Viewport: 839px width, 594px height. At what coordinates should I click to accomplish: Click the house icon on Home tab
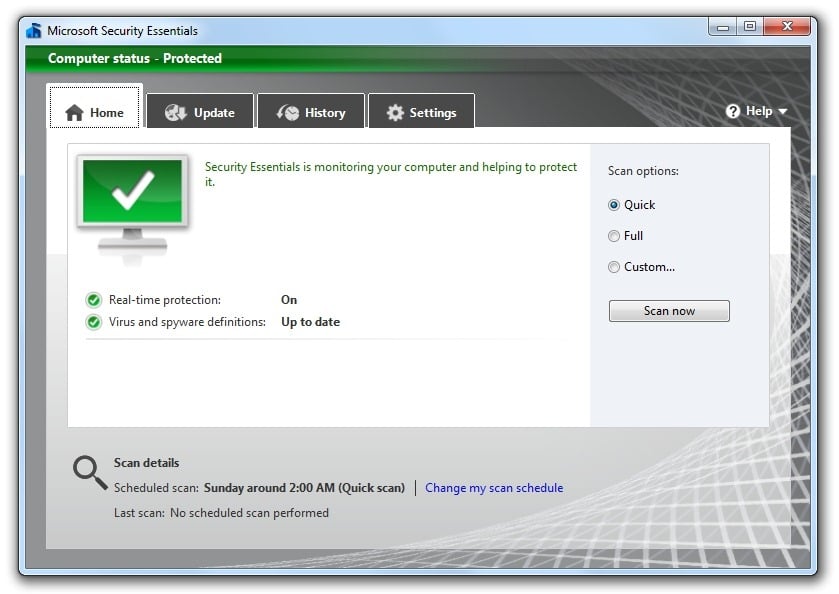click(74, 113)
